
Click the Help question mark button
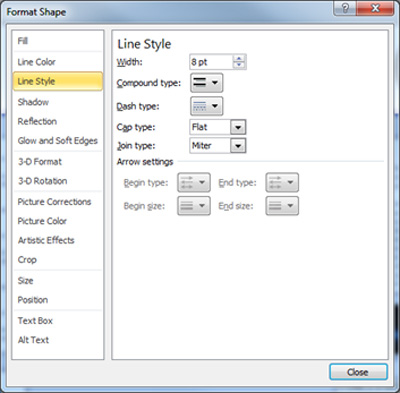(345, 8)
